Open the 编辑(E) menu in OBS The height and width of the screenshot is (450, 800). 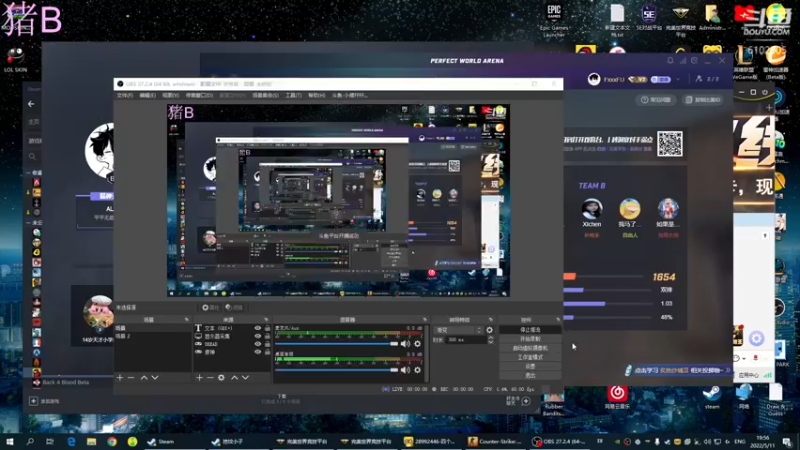pos(147,95)
